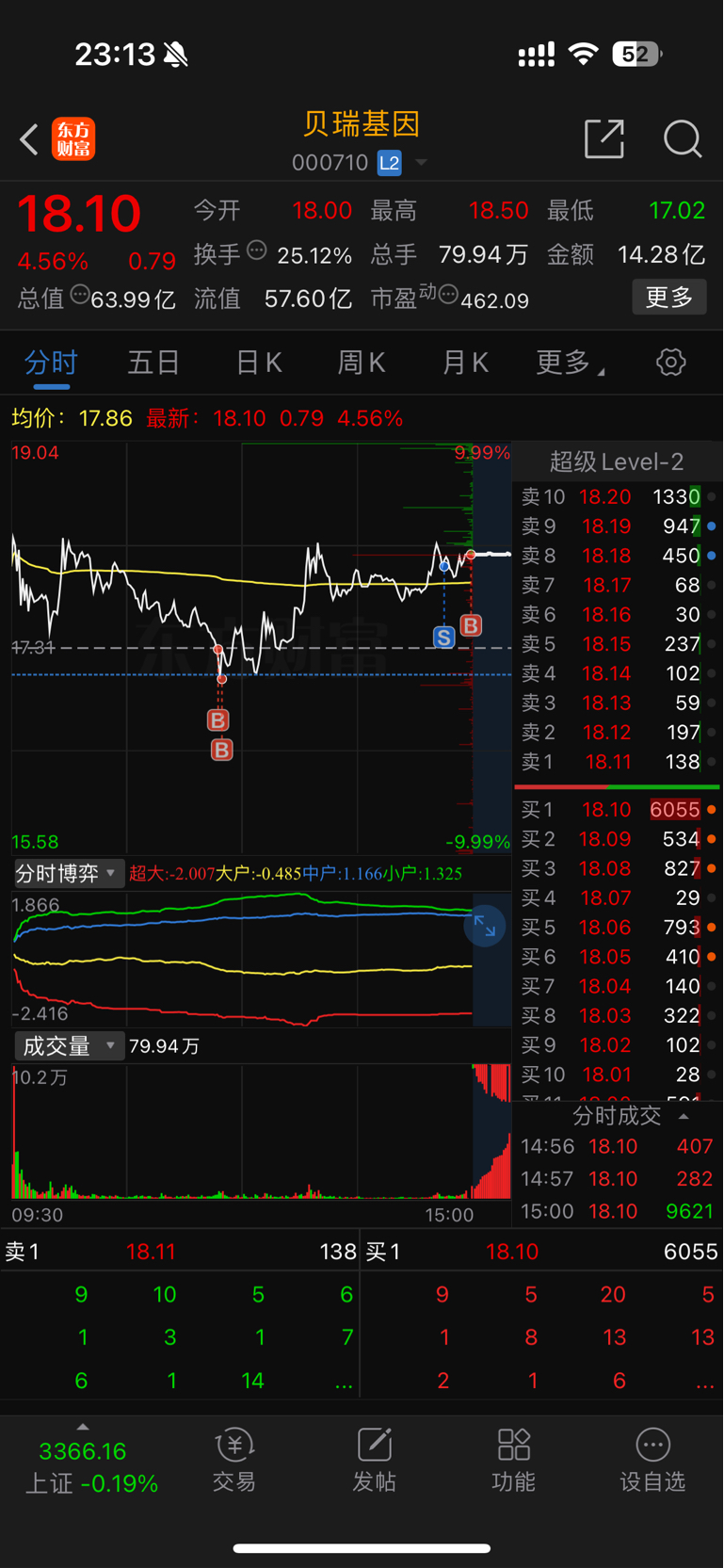Tap the share export icon
724x1568 pixels.
click(x=604, y=138)
